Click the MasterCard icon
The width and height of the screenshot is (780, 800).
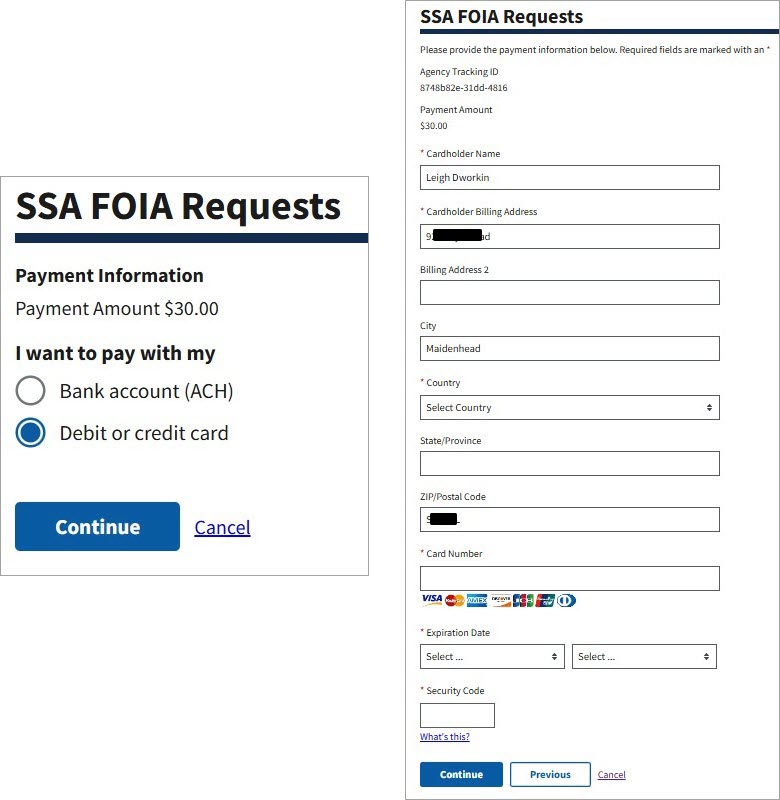(455, 598)
